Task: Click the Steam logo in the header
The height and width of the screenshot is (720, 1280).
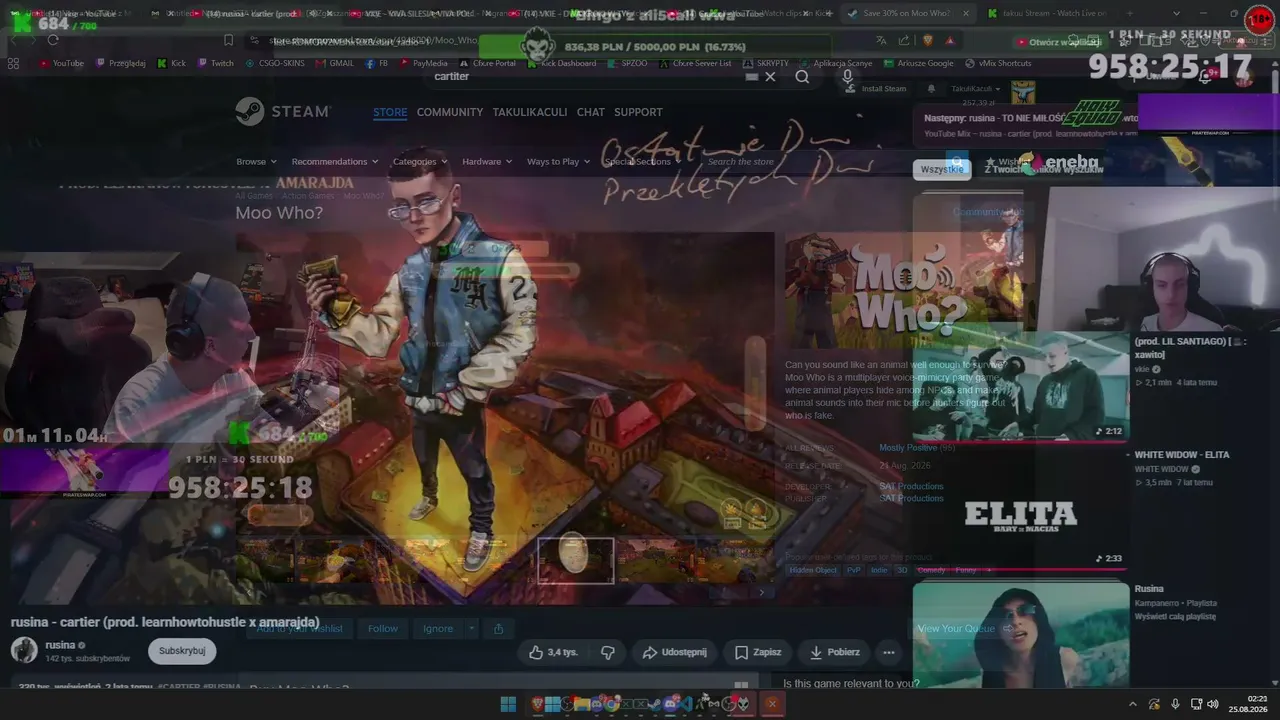Action: tap(283, 112)
